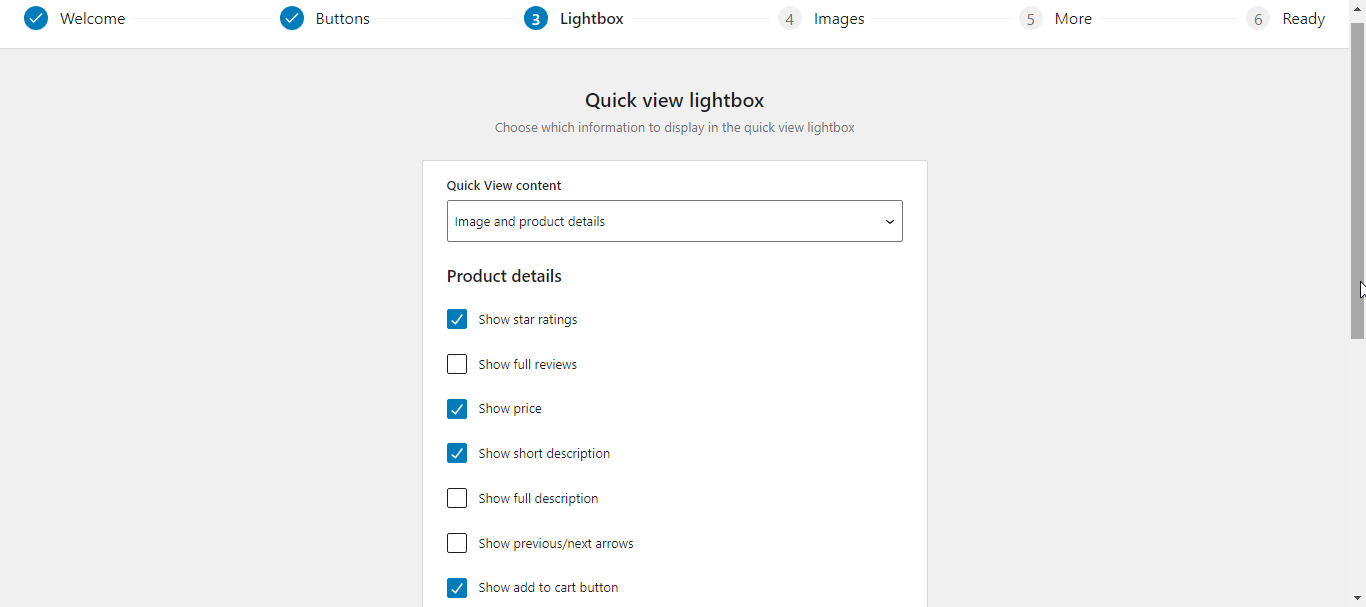Go to the Buttons step label
Screen dimensions: 1366x607
click(x=342, y=18)
